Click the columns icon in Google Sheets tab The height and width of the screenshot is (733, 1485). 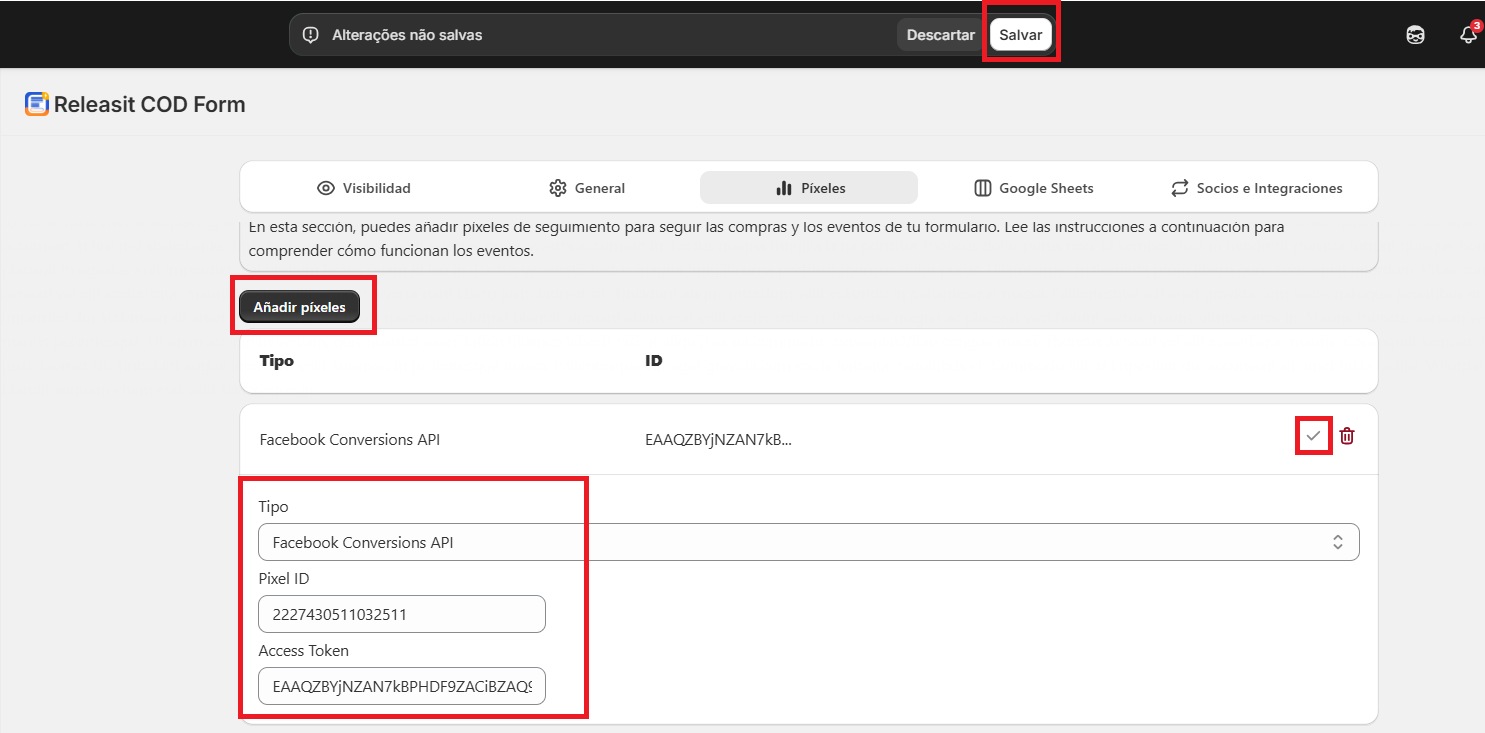[982, 188]
